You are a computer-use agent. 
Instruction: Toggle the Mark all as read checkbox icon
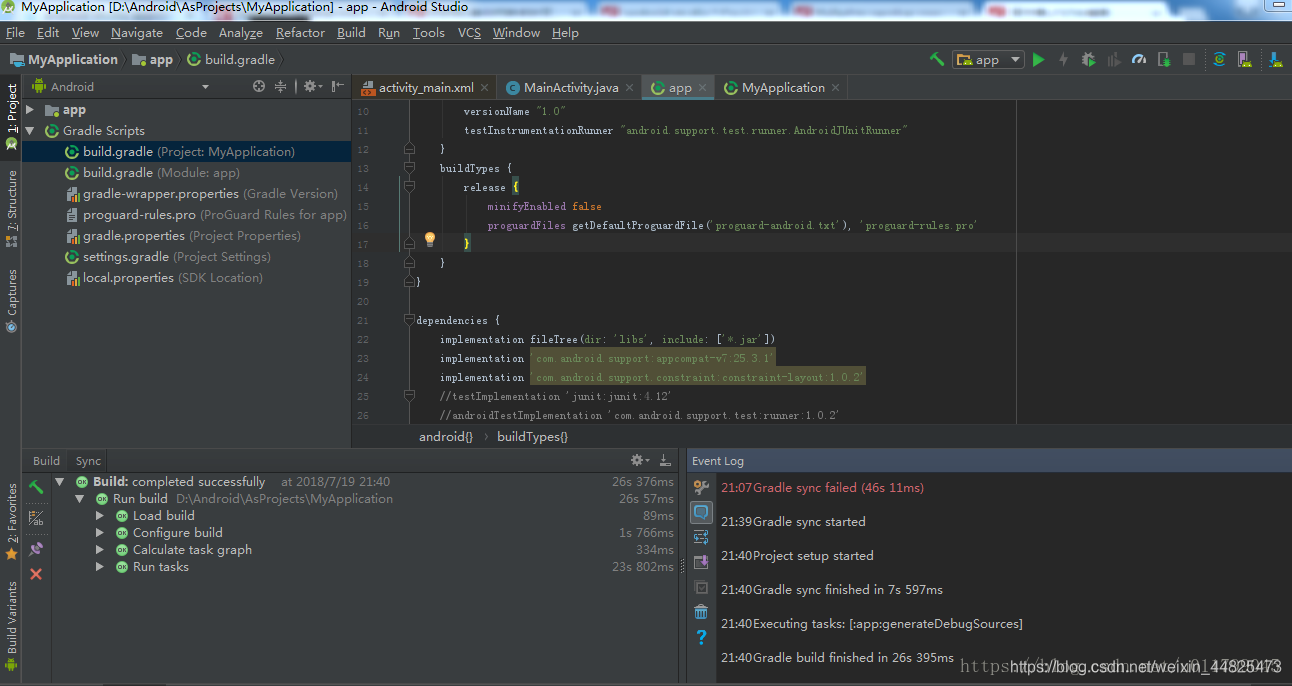701,587
